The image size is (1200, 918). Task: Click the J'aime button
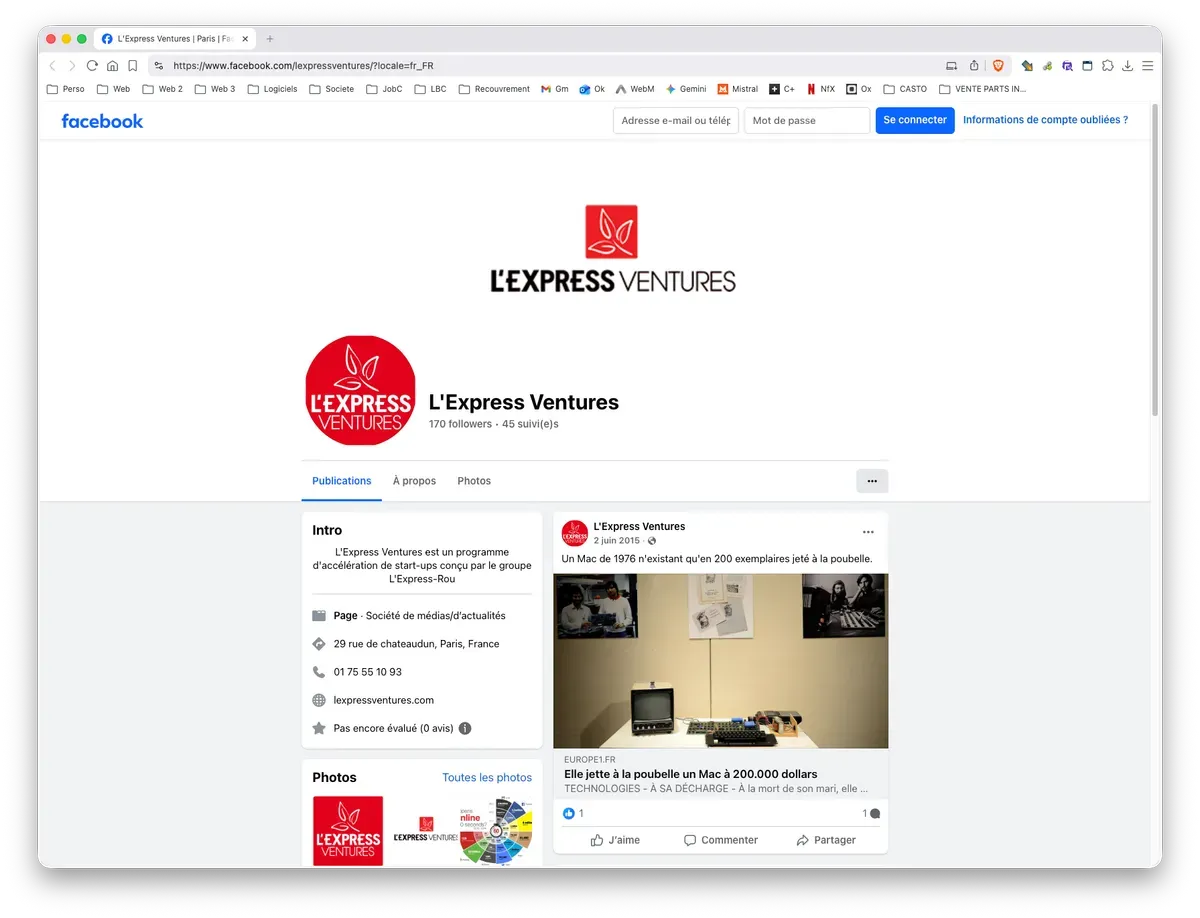615,840
